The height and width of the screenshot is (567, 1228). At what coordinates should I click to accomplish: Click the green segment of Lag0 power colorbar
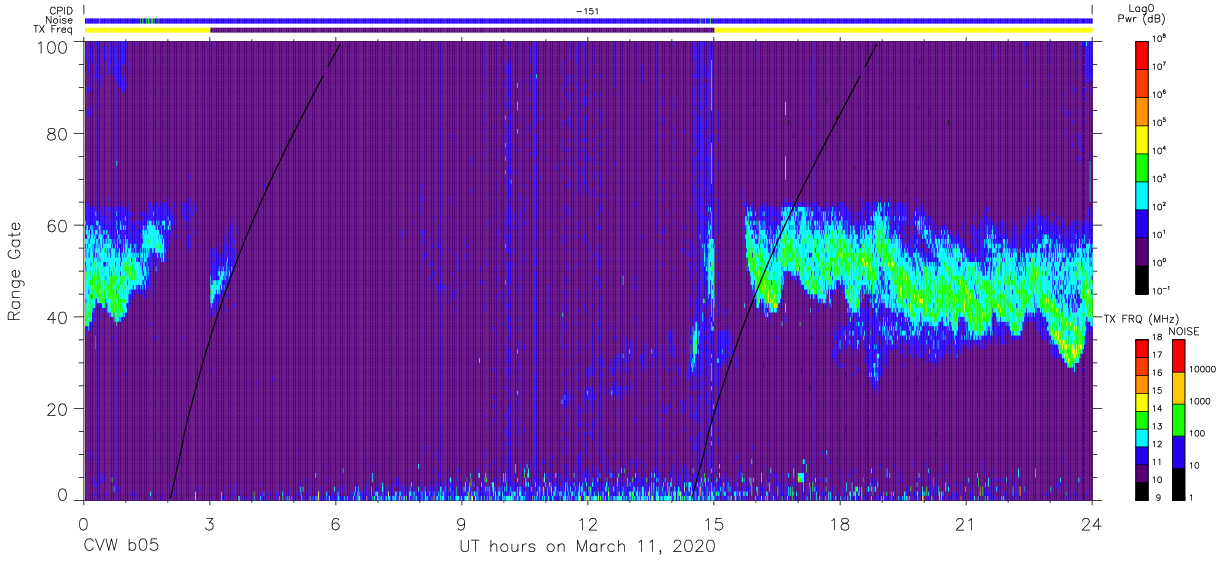(1142, 166)
